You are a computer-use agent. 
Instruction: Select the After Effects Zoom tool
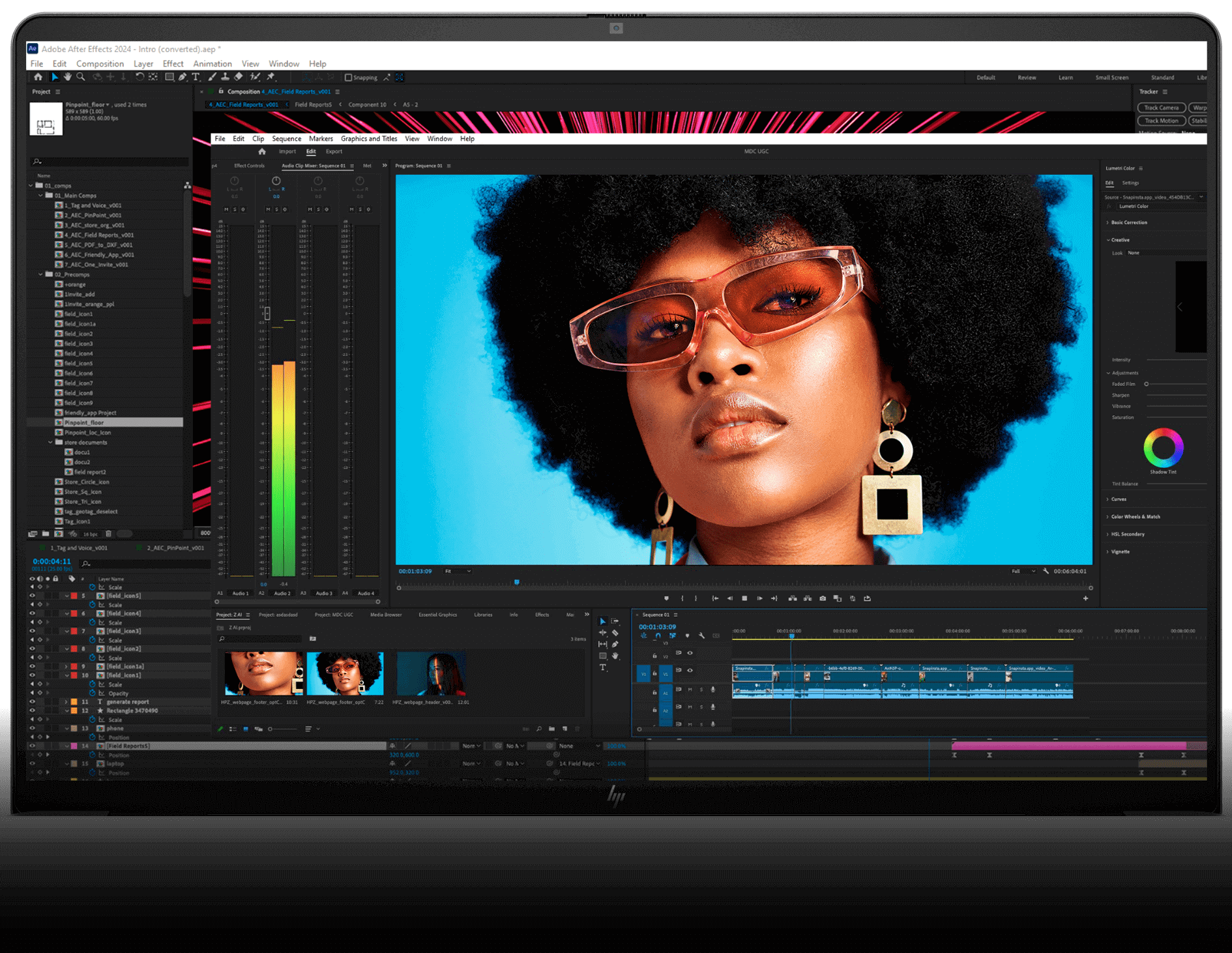click(x=81, y=77)
